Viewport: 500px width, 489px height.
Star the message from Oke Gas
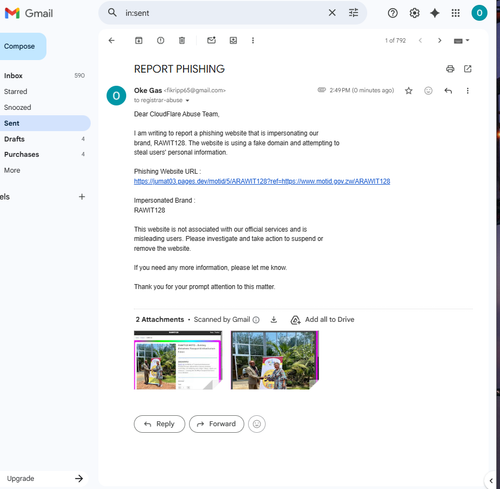409,91
